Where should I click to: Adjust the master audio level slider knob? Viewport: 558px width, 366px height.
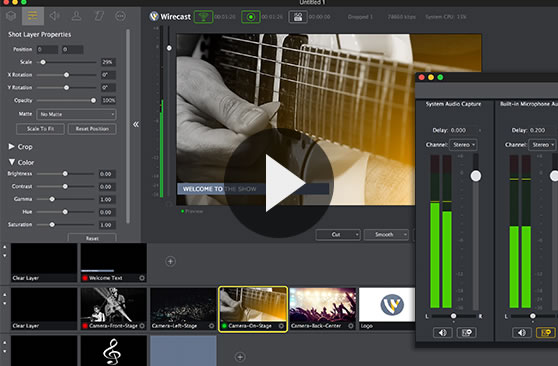[x=169, y=48]
